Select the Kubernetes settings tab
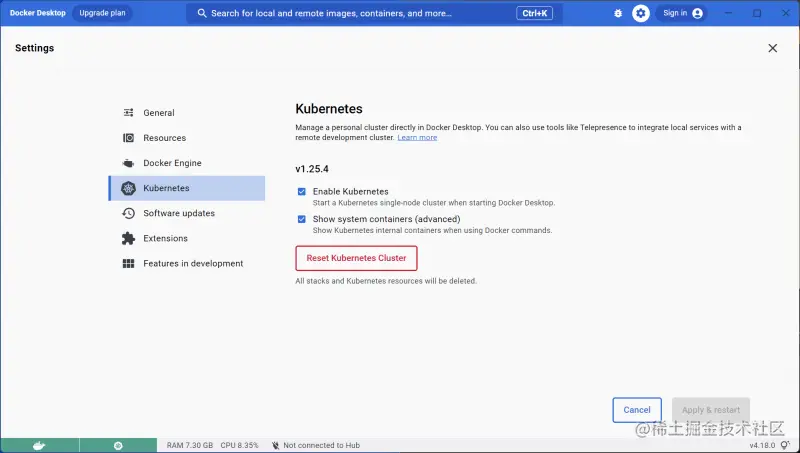 coord(187,188)
